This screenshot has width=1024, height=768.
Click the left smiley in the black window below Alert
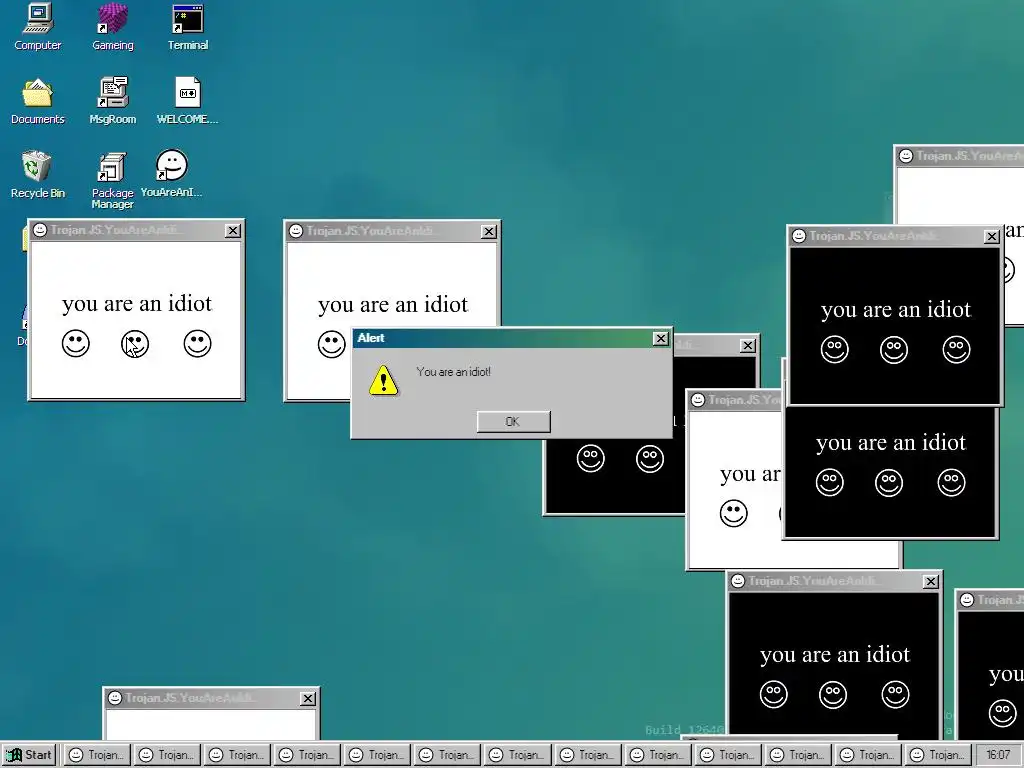[590, 458]
